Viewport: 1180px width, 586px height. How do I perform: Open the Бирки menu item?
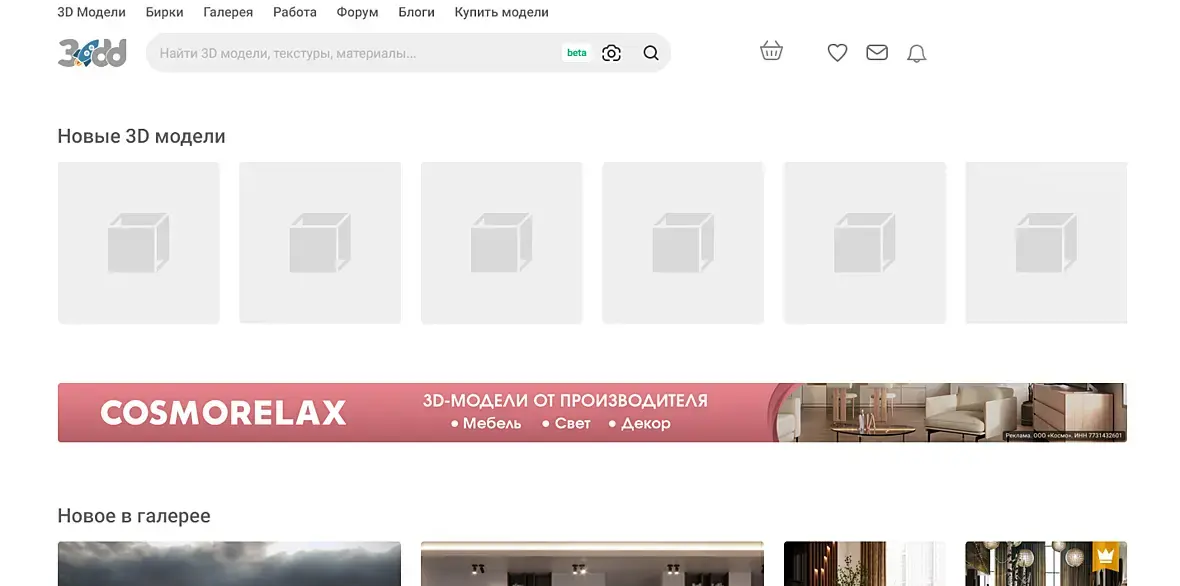(165, 12)
